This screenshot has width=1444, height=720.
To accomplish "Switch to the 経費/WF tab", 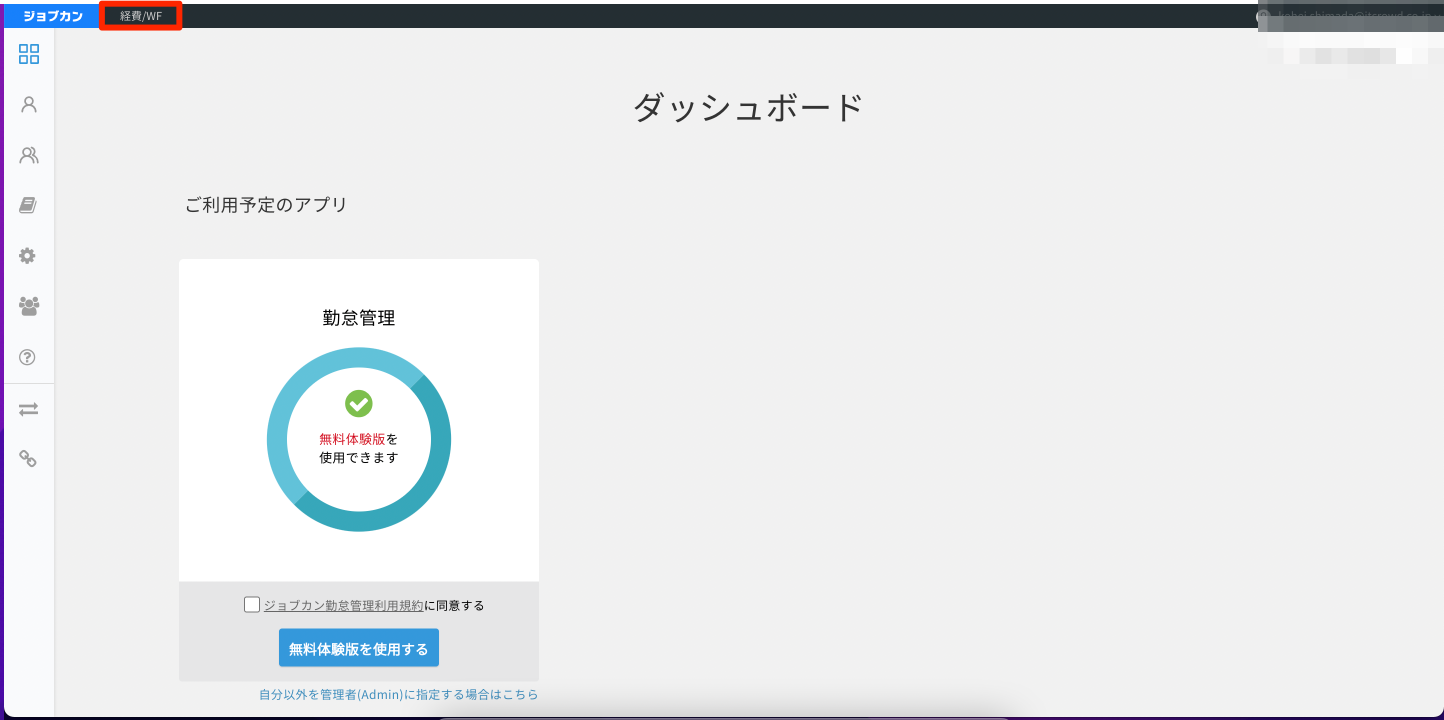I will click(x=141, y=16).
